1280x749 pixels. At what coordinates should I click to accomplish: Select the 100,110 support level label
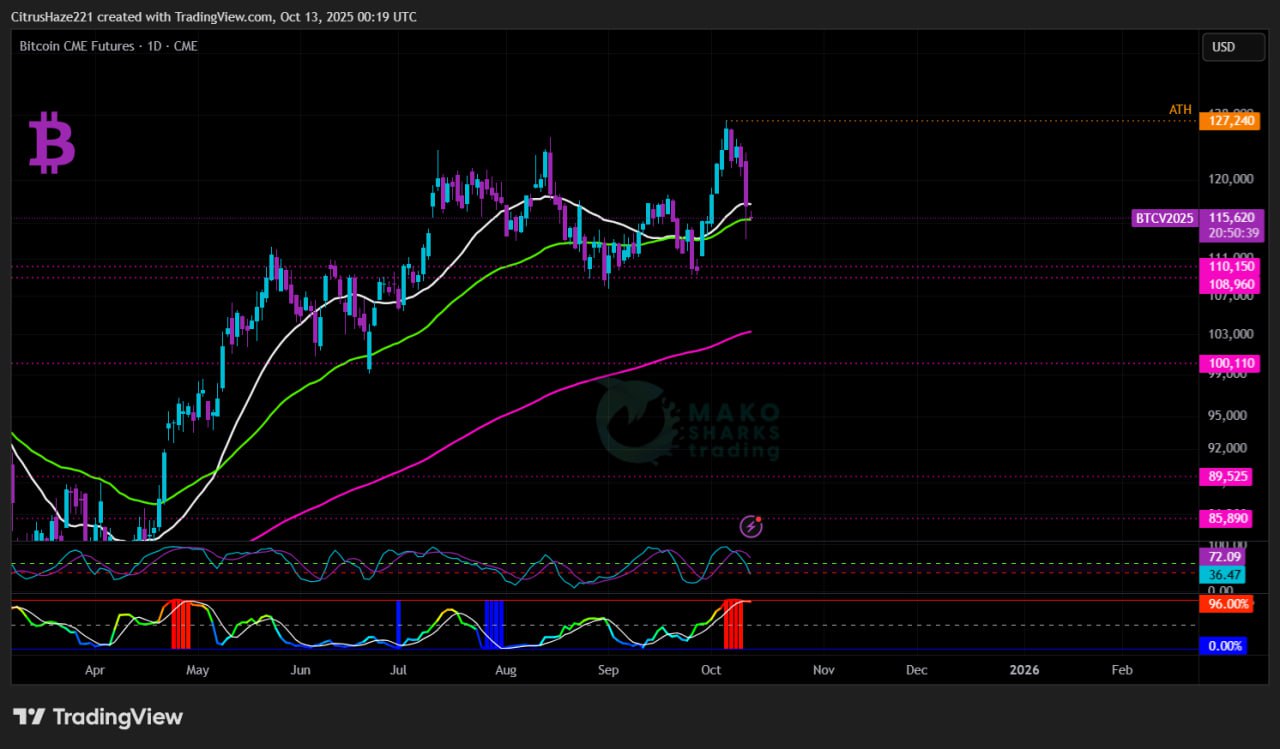(x=1231, y=364)
